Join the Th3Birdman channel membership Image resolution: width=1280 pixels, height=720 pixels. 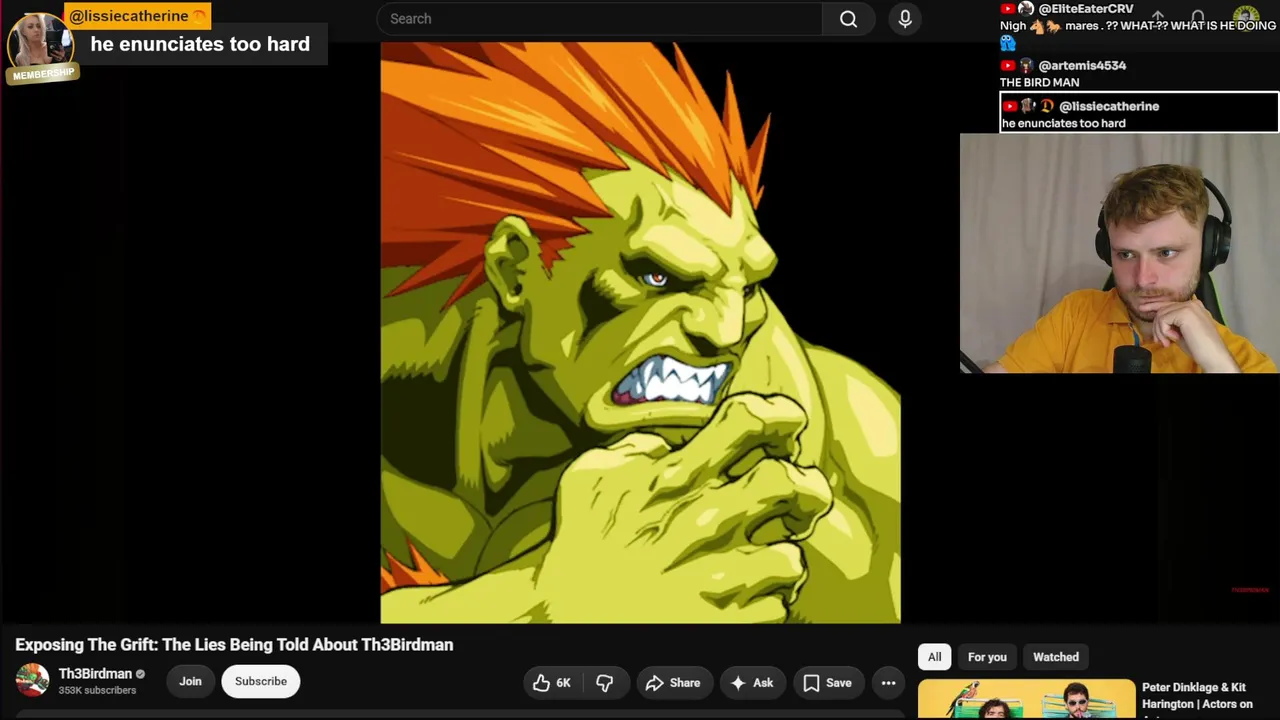190,681
